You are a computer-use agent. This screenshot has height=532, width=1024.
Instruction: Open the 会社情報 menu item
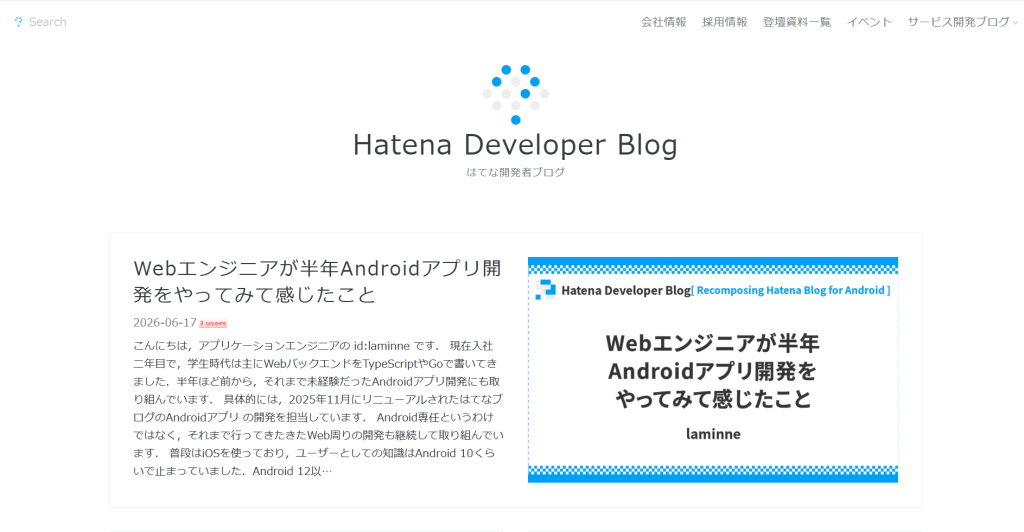[x=664, y=22]
